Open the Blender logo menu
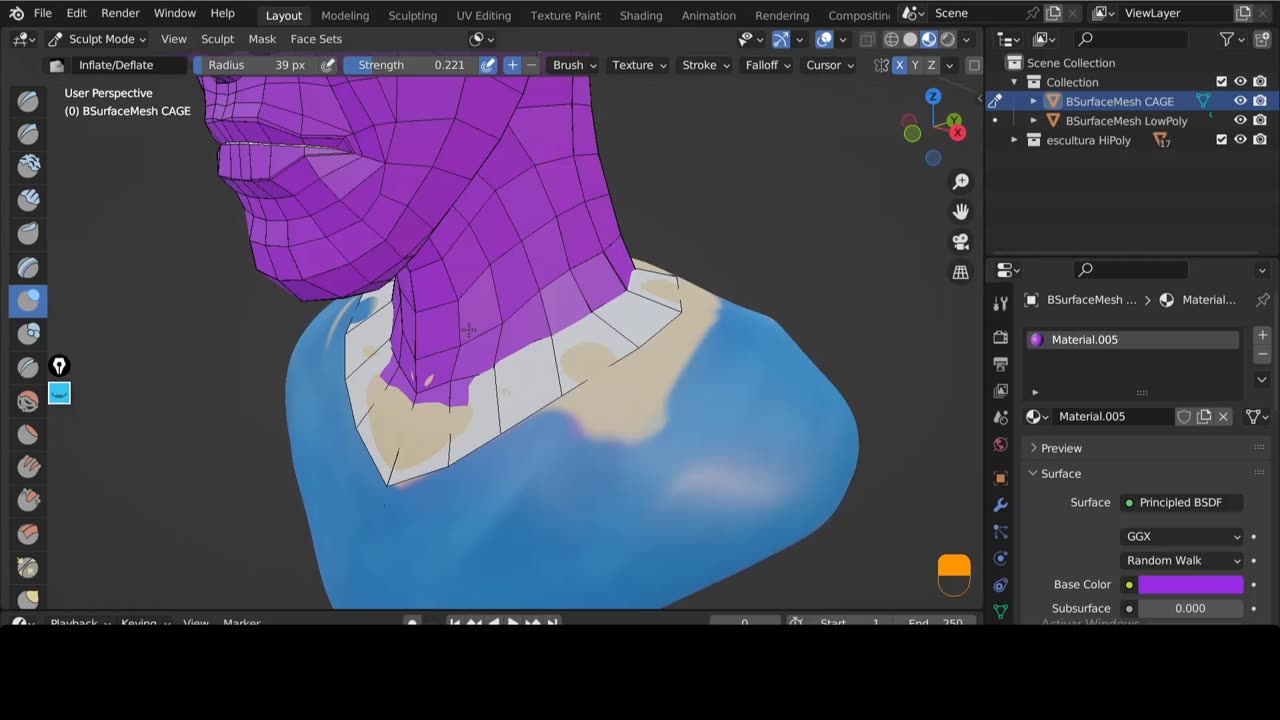The width and height of the screenshot is (1280, 720). click(x=16, y=13)
